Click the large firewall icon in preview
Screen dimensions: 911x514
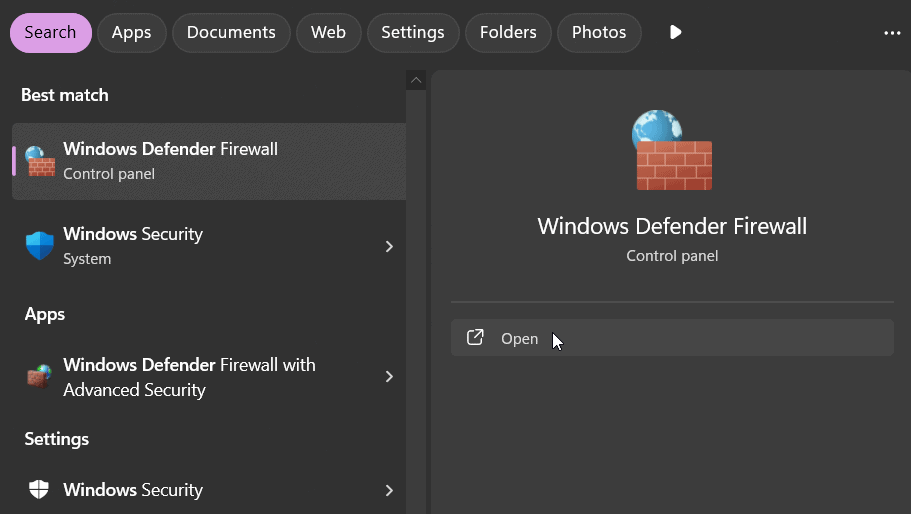tap(672, 150)
